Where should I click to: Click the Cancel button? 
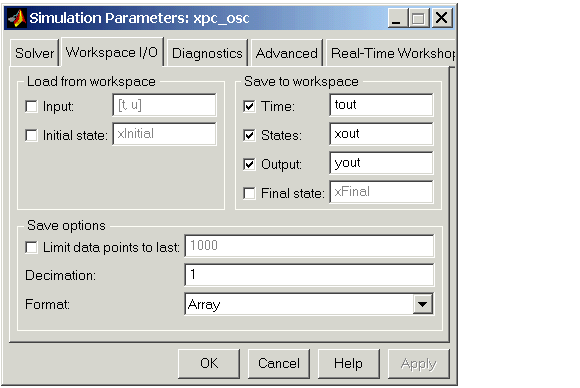click(279, 364)
